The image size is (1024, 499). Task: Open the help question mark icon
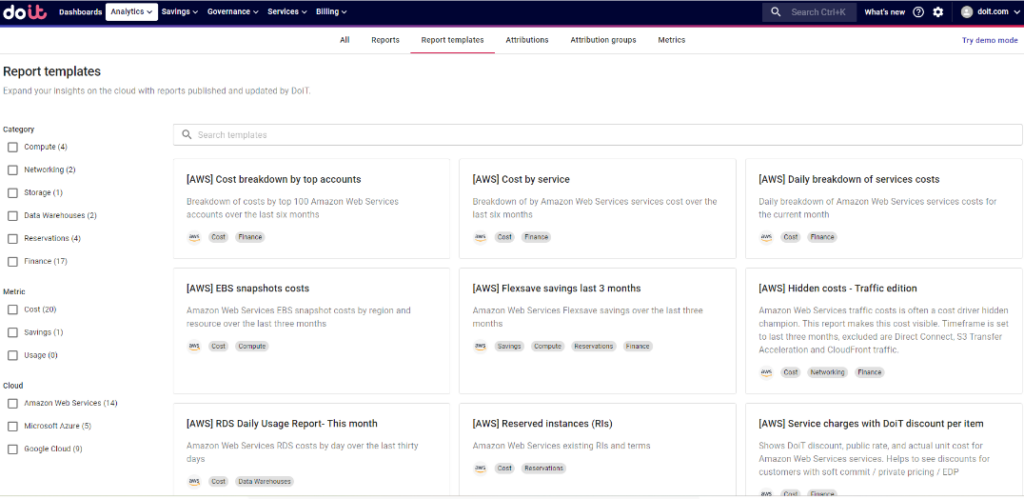click(918, 12)
